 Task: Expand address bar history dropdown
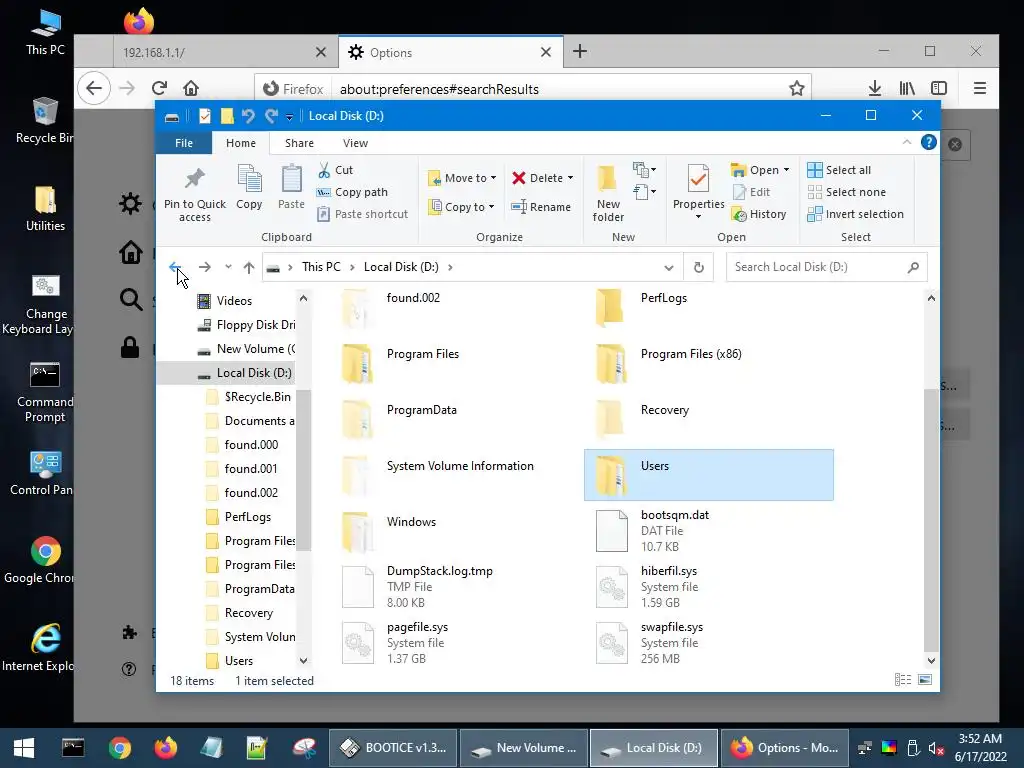pyautogui.click(x=669, y=268)
